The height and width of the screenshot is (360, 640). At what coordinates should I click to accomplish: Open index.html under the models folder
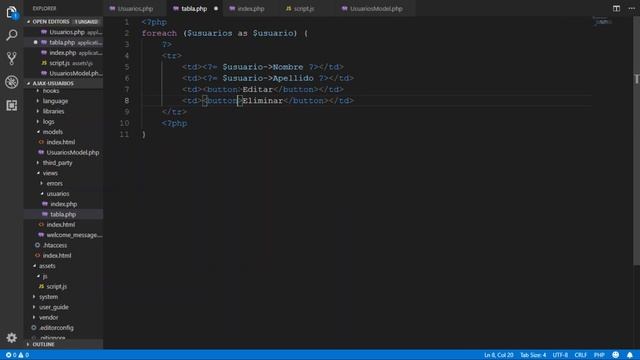[x=63, y=142]
